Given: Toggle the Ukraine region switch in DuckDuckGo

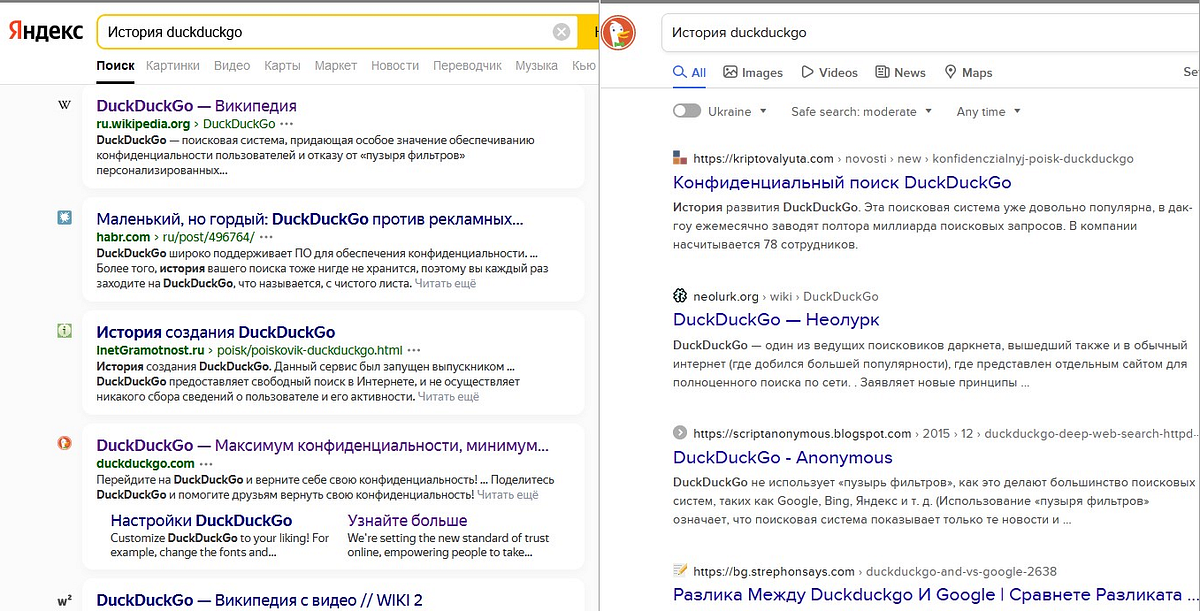Looking at the screenshot, I should [x=687, y=111].
